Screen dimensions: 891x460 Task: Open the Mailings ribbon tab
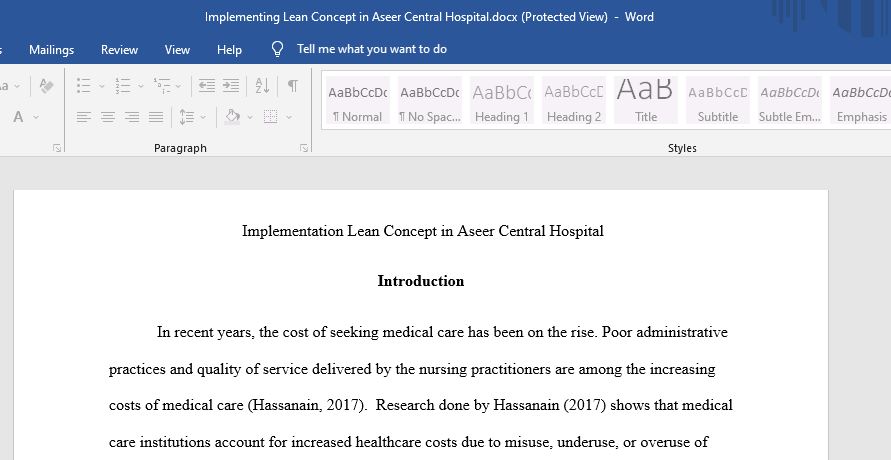[x=52, y=50]
